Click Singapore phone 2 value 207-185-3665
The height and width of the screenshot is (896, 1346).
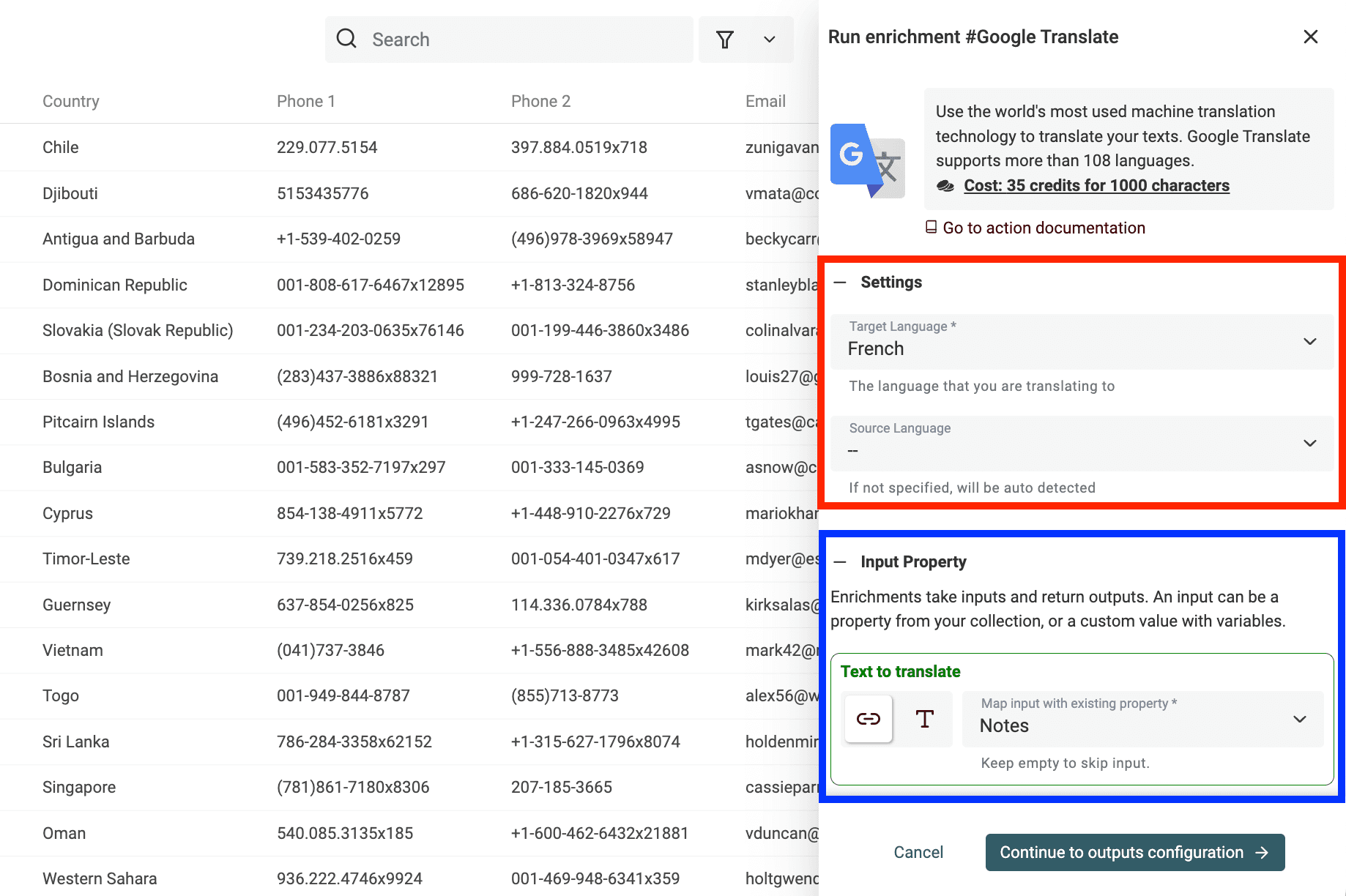(x=562, y=787)
